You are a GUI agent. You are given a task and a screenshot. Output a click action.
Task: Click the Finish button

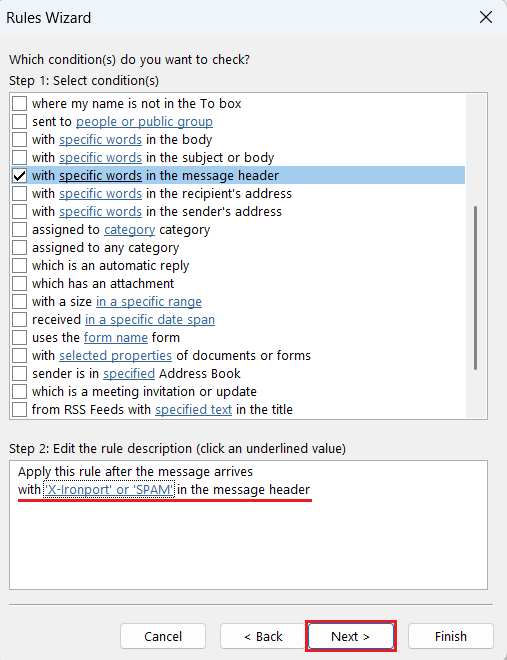click(x=451, y=636)
